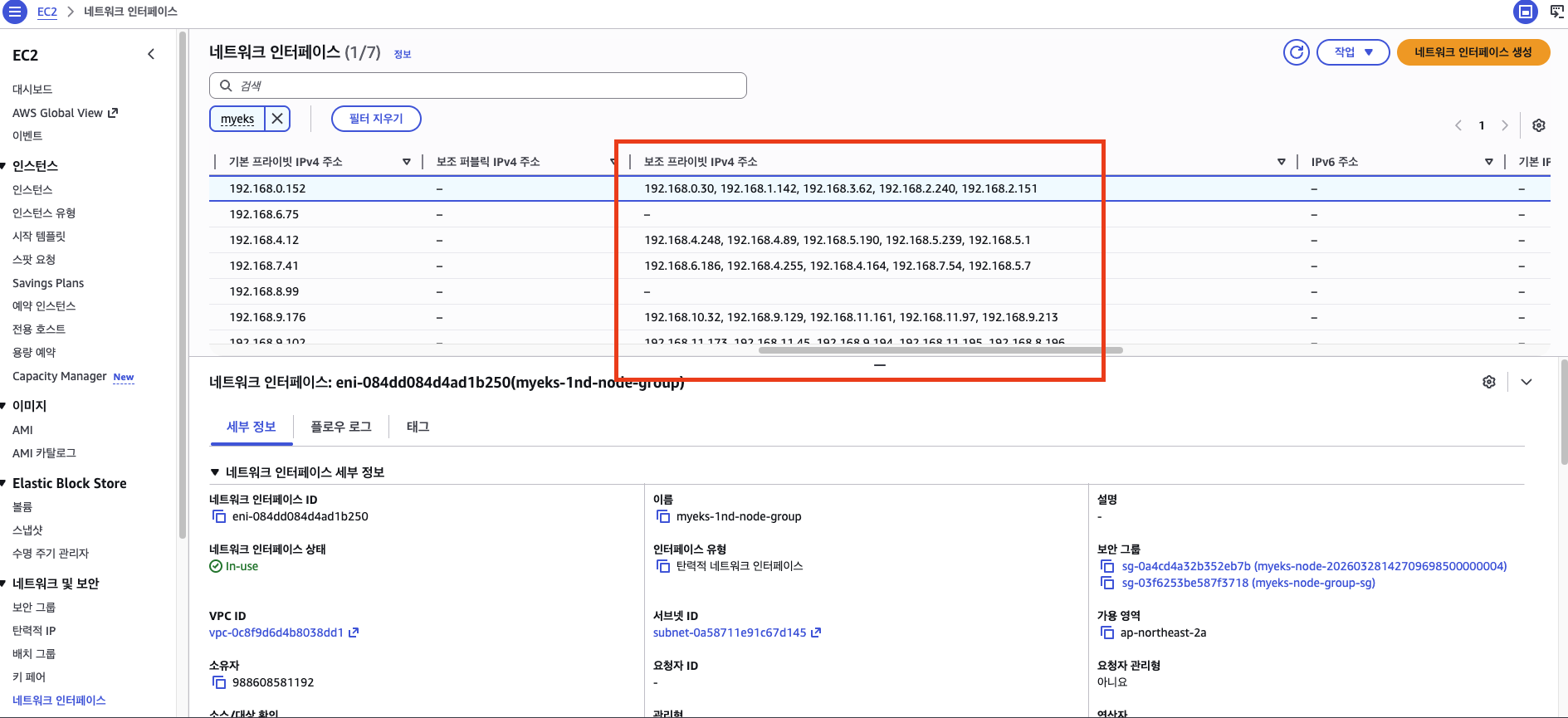The image size is (1568, 718).
Task: Copy availability zone ap-northeast-2a
Action: tap(1107, 633)
